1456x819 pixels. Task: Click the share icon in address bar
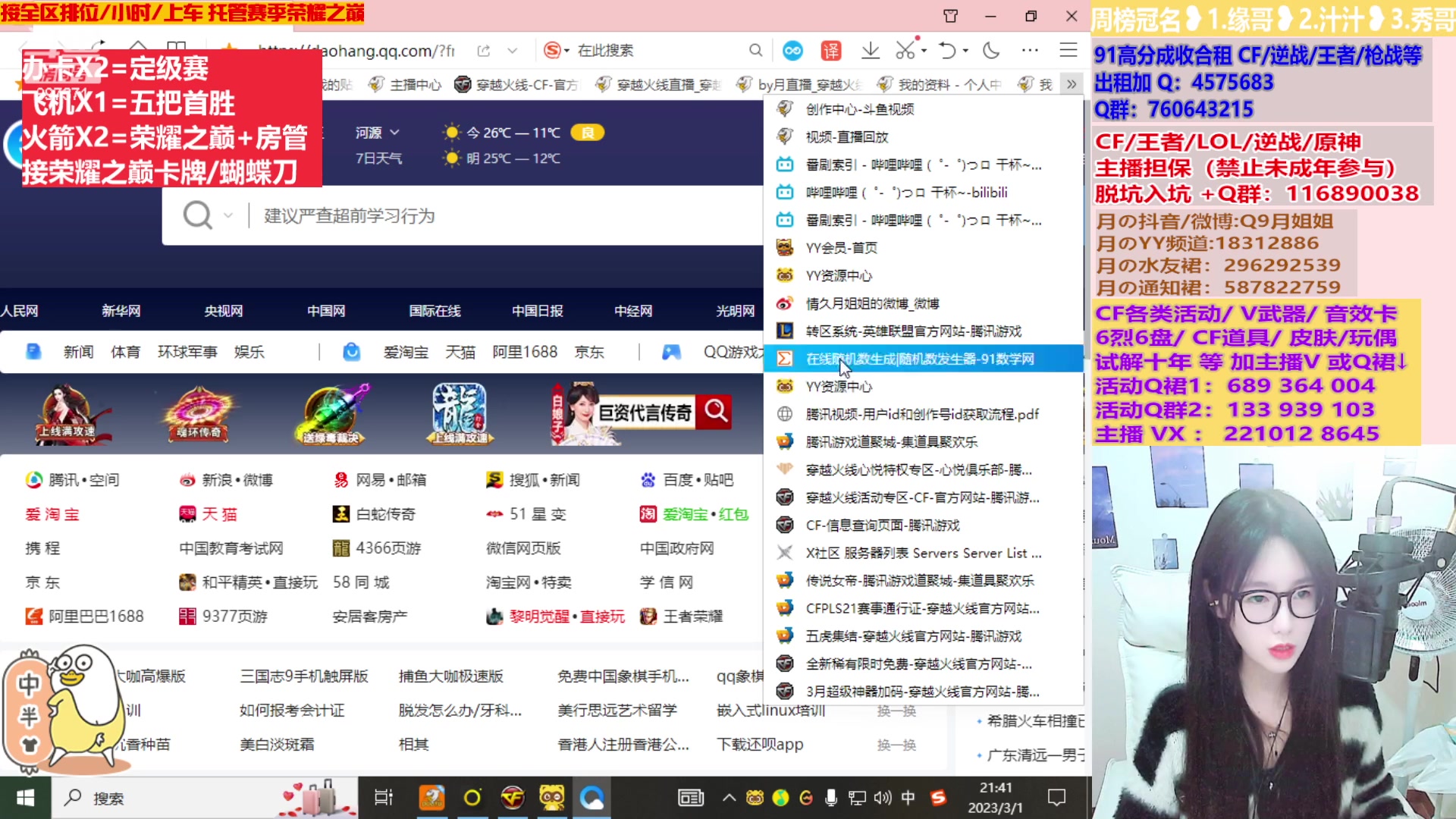point(483,51)
